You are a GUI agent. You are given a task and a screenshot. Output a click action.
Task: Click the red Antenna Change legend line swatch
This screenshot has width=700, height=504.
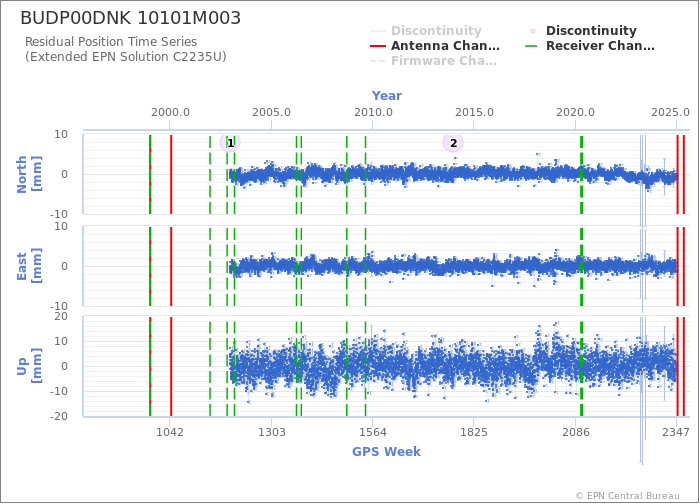click(378, 46)
